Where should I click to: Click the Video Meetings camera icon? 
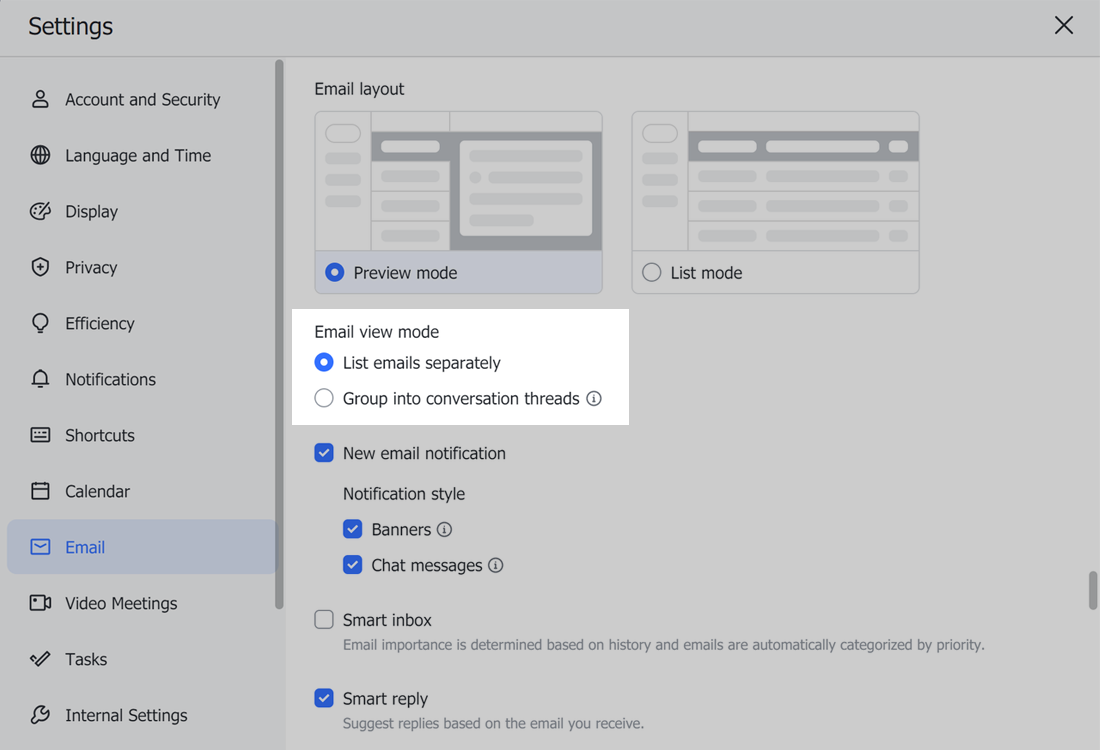coord(40,603)
